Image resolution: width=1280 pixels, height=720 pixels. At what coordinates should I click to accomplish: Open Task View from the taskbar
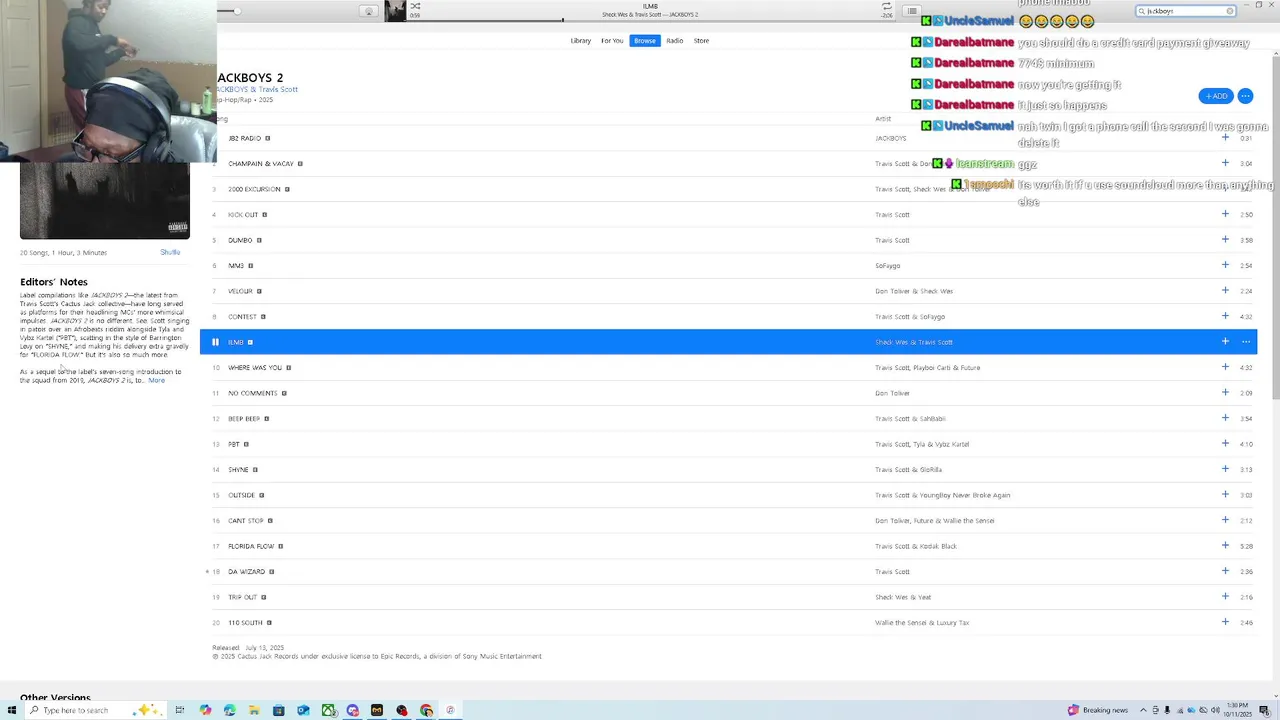tap(180, 710)
